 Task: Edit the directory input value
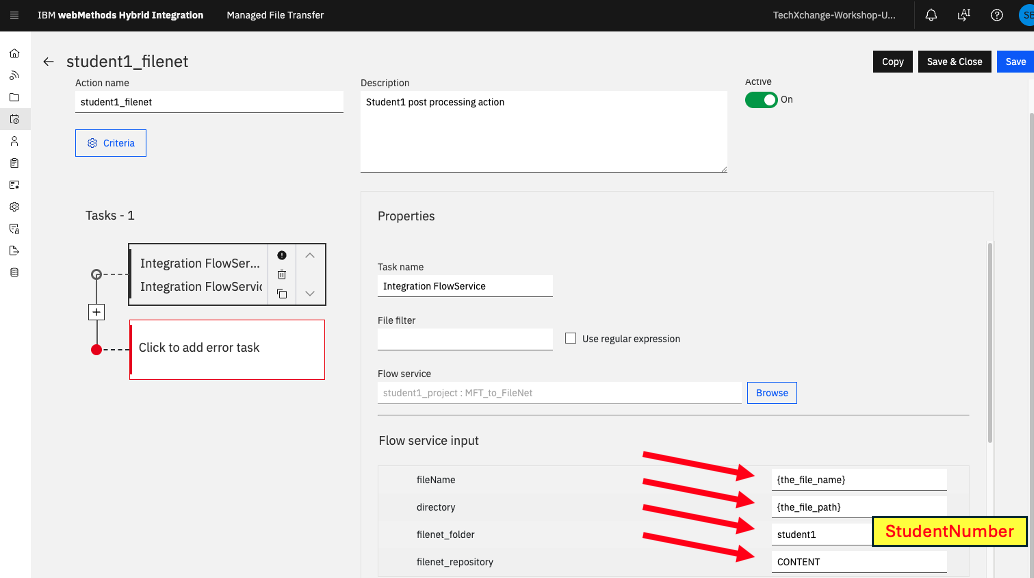pyautogui.click(x=859, y=507)
